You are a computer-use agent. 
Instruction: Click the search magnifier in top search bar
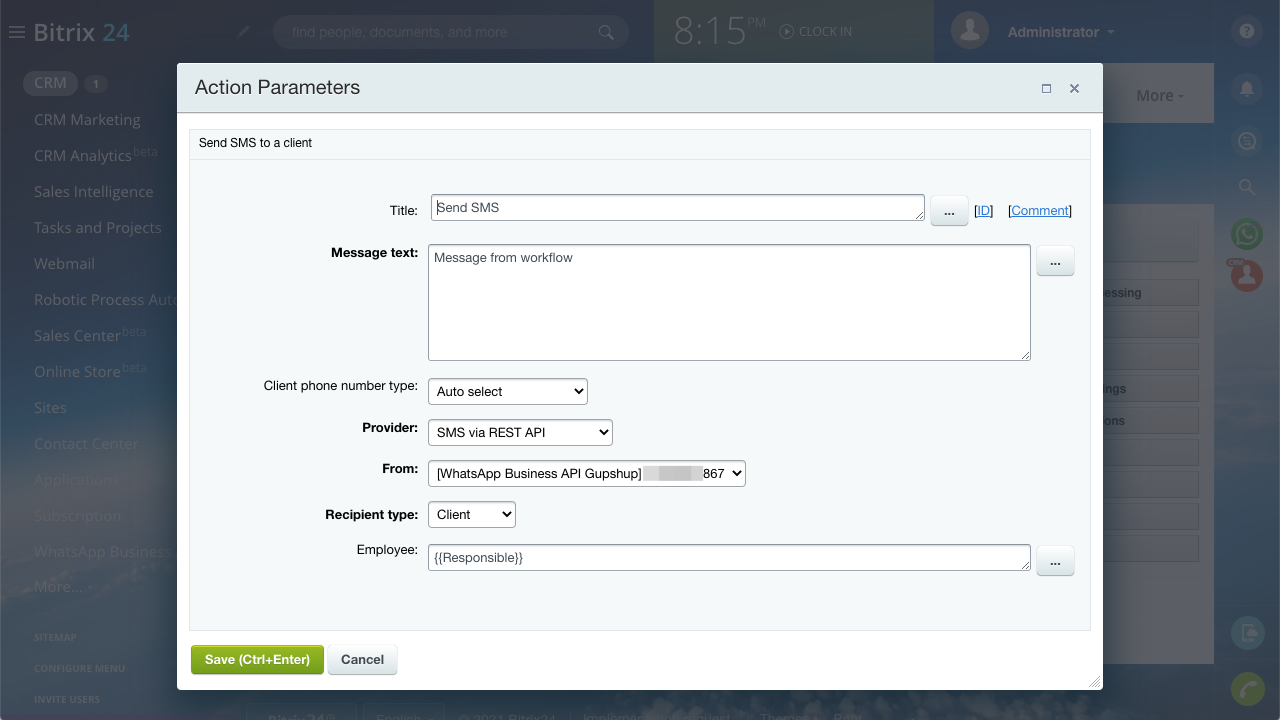point(606,32)
